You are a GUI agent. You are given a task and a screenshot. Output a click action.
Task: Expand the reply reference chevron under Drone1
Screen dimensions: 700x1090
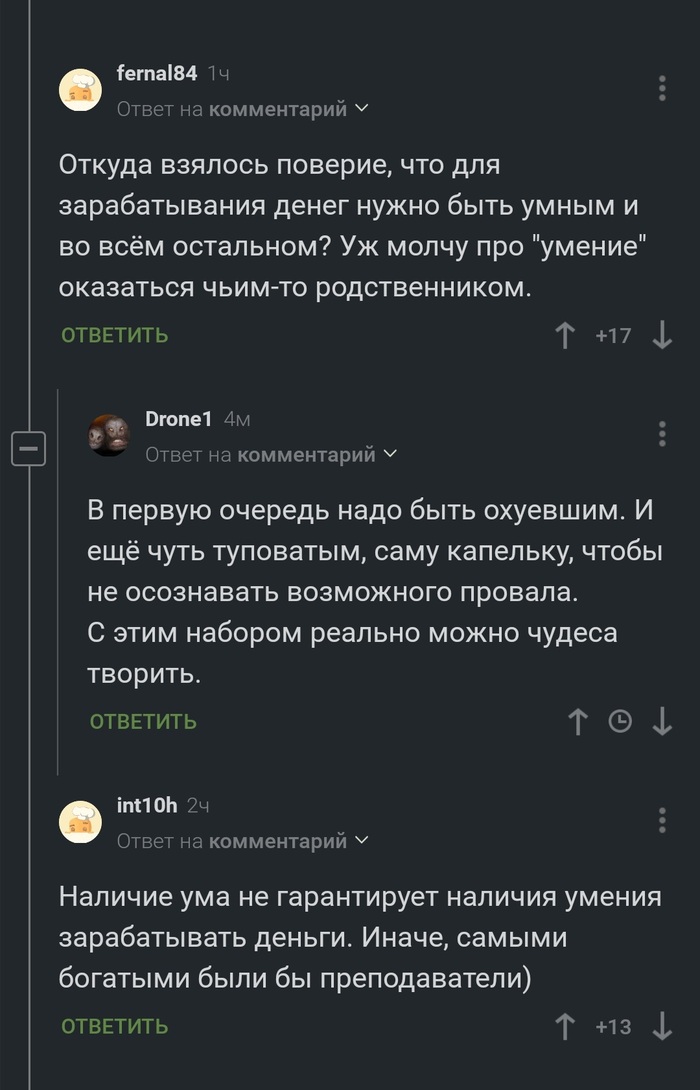[x=390, y=452]
